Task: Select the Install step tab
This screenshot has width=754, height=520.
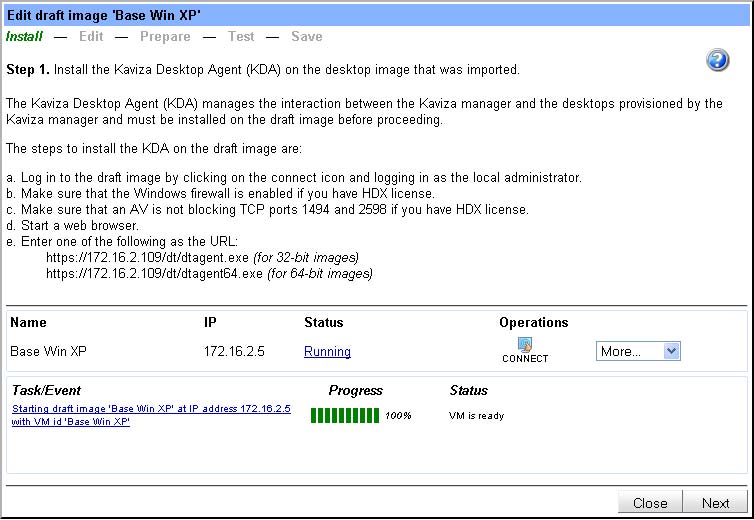Action: pos(24,37)
